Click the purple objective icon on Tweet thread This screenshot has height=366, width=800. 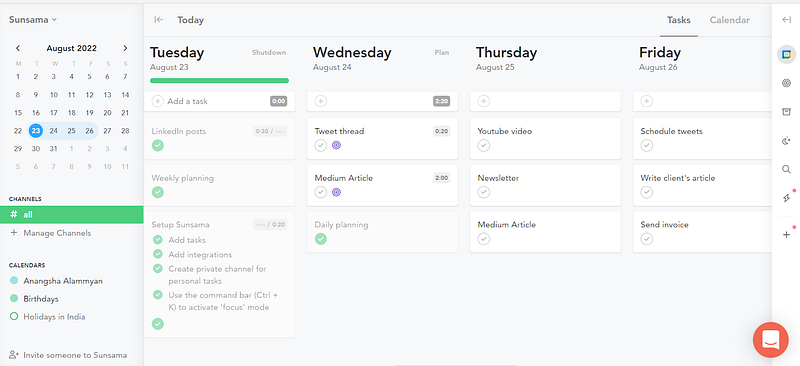336,145
